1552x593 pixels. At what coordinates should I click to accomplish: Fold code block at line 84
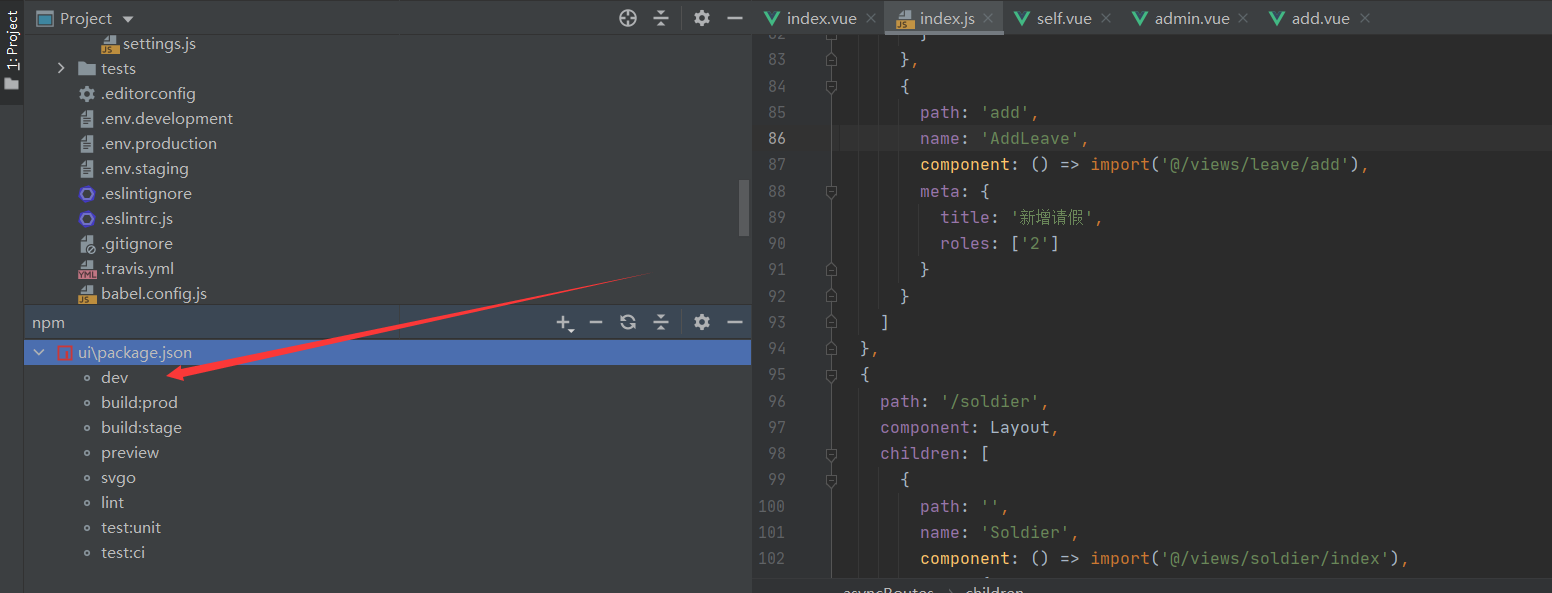[831, 86]
